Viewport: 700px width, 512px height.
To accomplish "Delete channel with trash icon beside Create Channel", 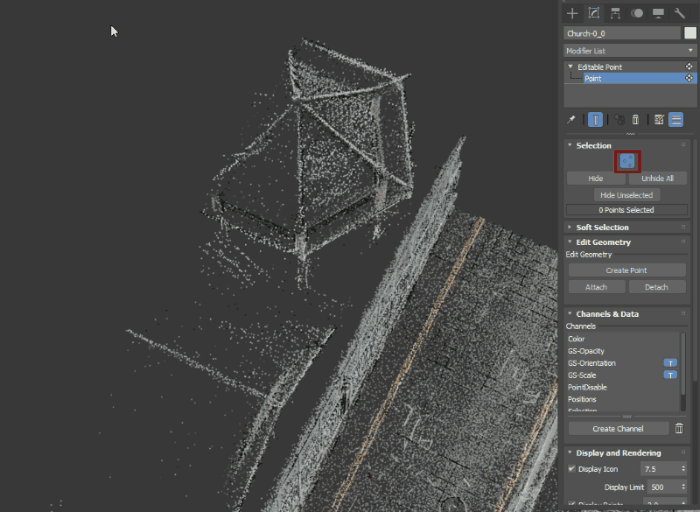I will [679, 429].
